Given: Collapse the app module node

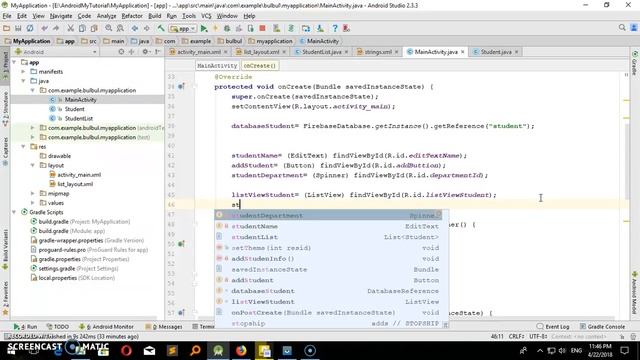Looking at the screenshot, I should tap(15, 62).
